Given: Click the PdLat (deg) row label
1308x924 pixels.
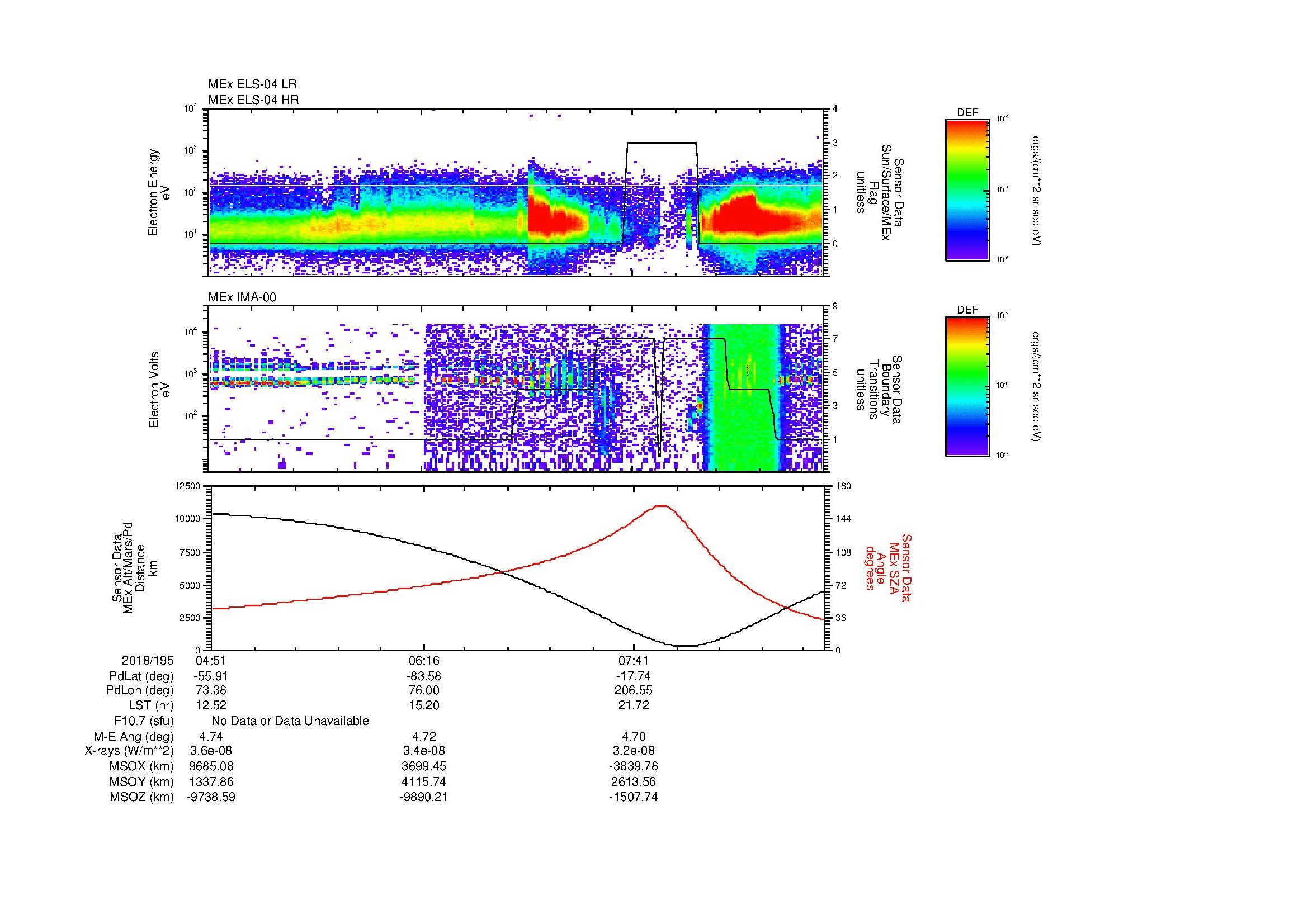Looking at the screenshot, I should (x=141, y=676).
